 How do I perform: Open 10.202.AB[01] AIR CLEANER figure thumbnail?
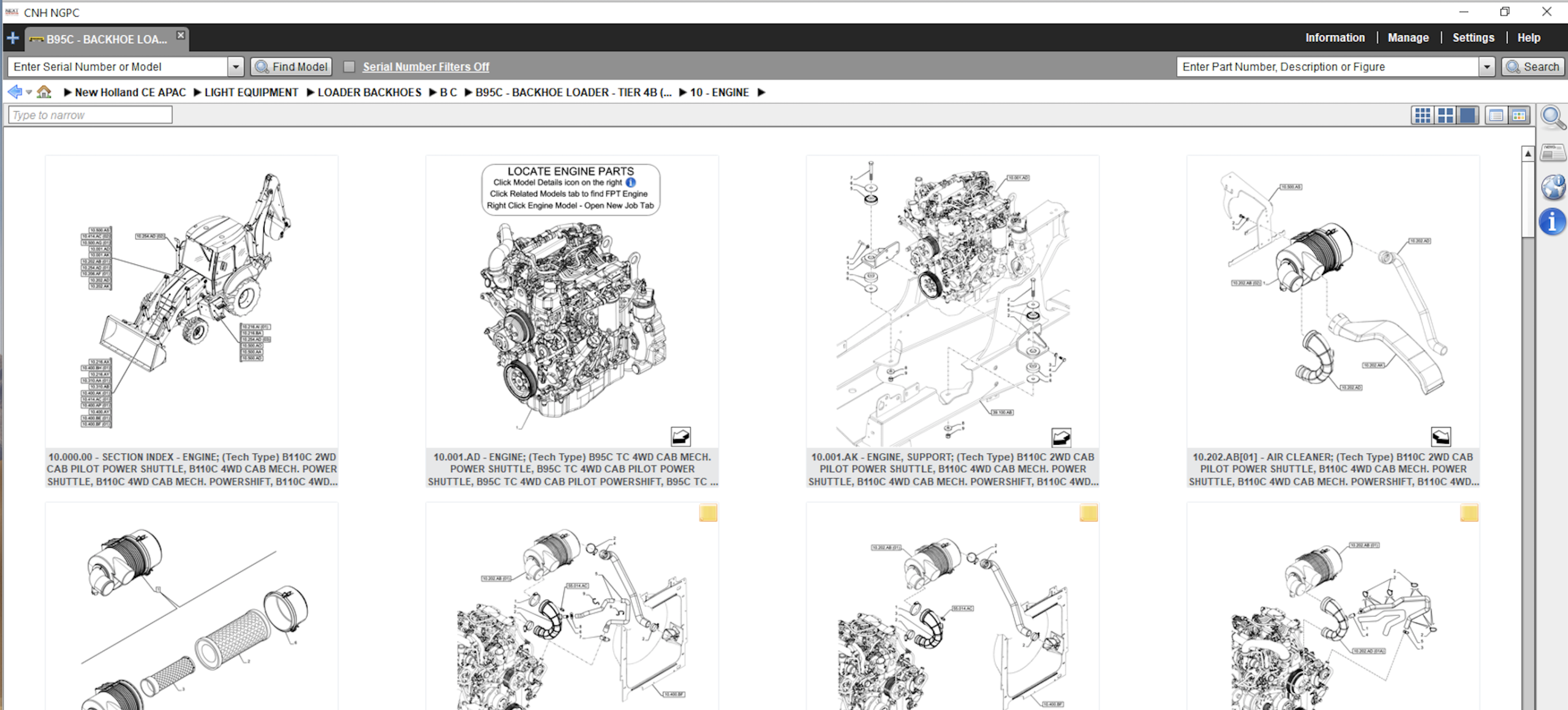point(1333,301)
